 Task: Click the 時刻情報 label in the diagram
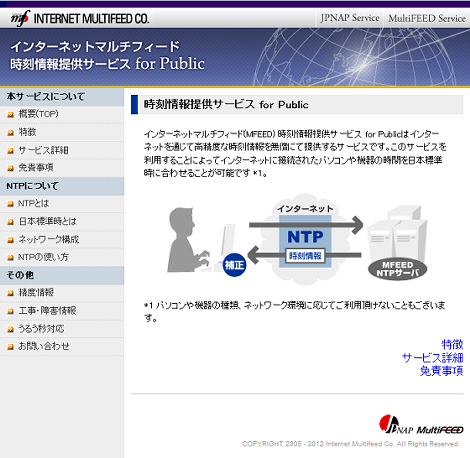(305, 256)
